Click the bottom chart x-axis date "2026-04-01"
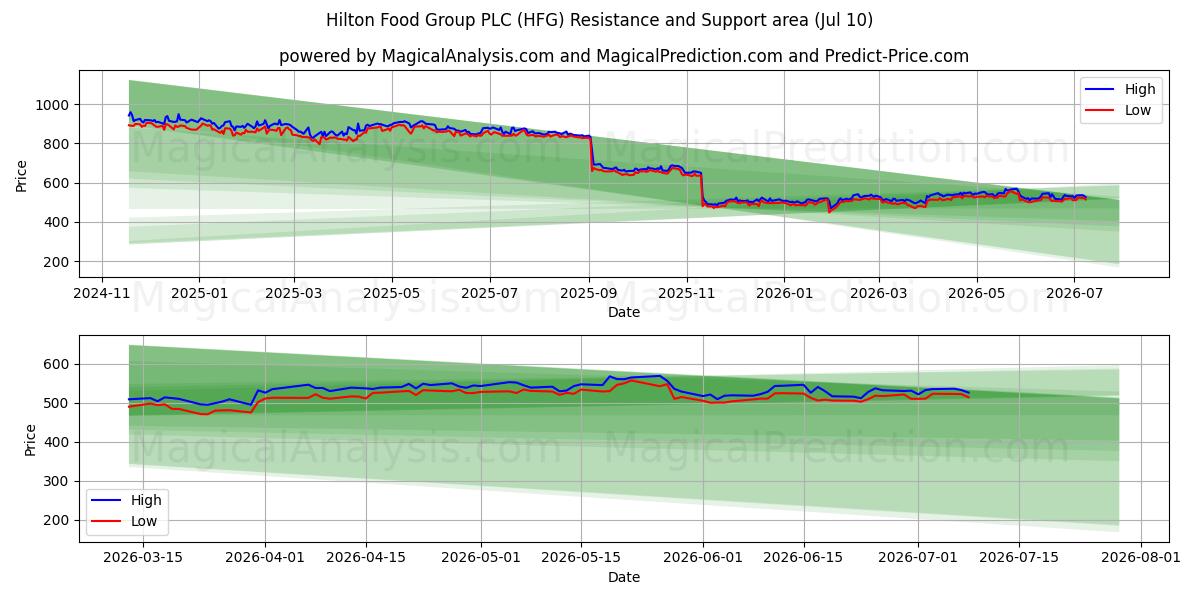1200x600 pixels. [x=265, y=559]
